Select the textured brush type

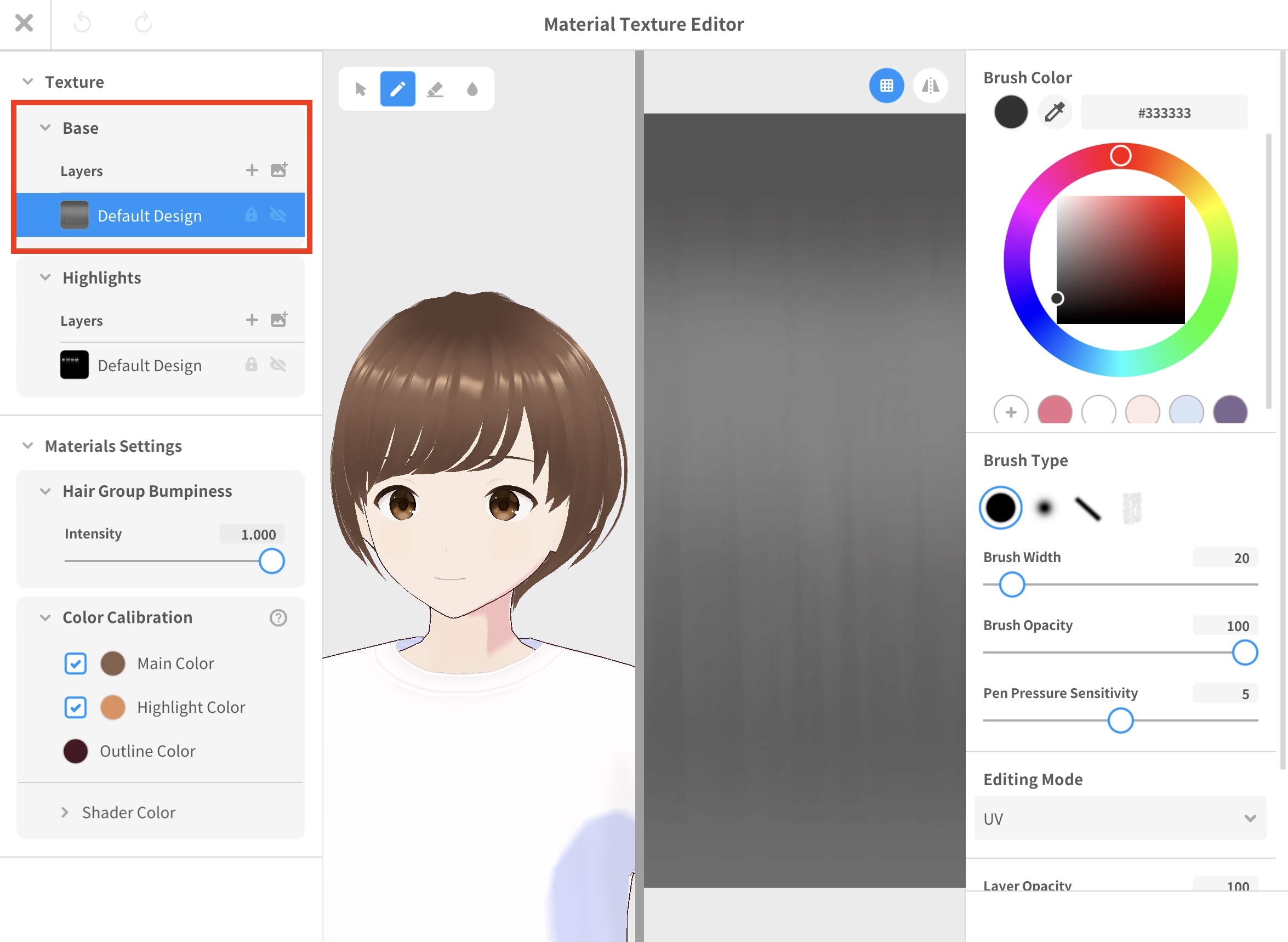(1132, 508)
